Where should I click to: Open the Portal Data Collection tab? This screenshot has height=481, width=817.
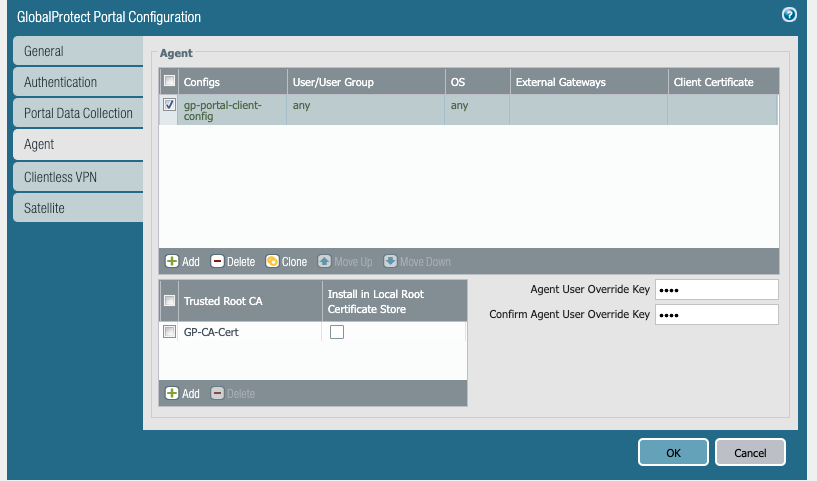coord(78,113)
